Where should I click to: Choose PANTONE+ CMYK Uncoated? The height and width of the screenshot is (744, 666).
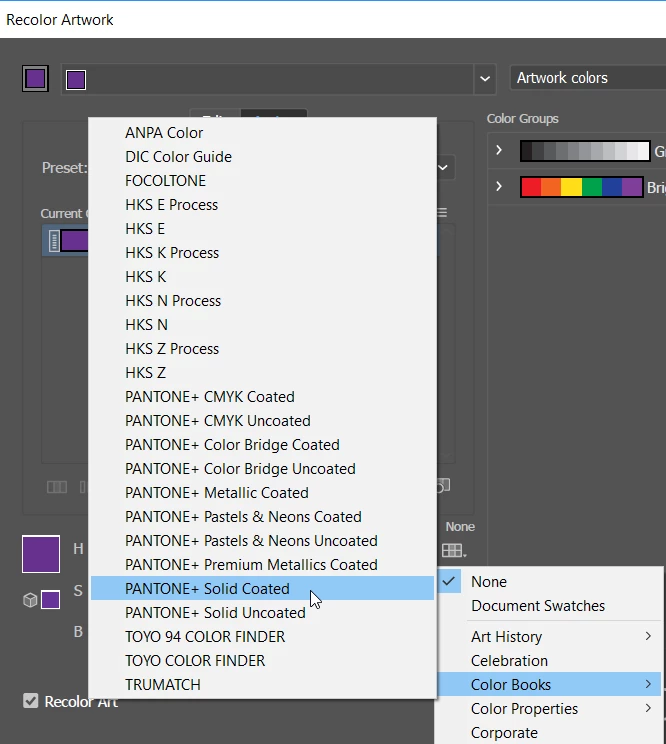click(262, 421)
